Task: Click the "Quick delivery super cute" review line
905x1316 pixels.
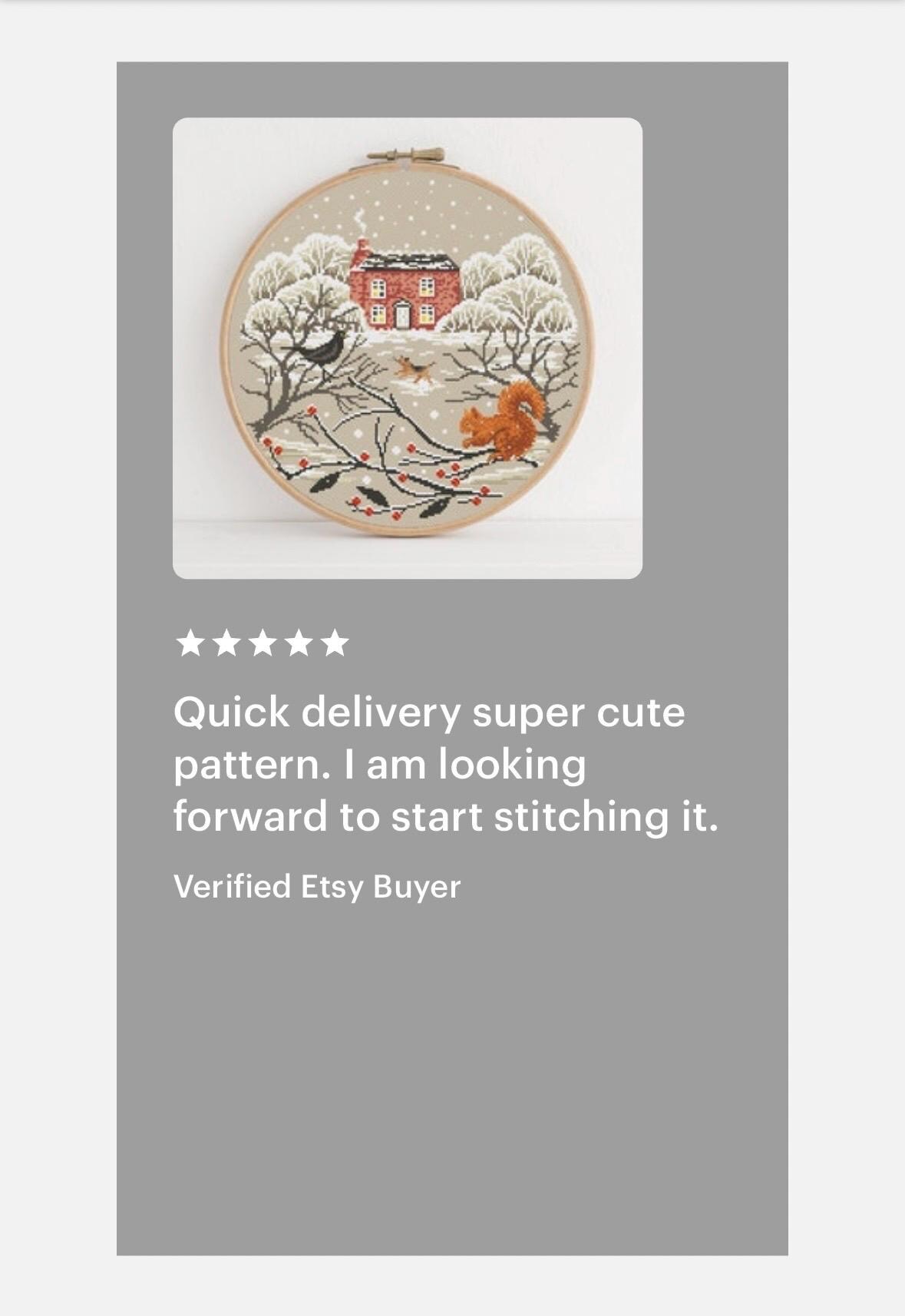Action: point(429,713)
